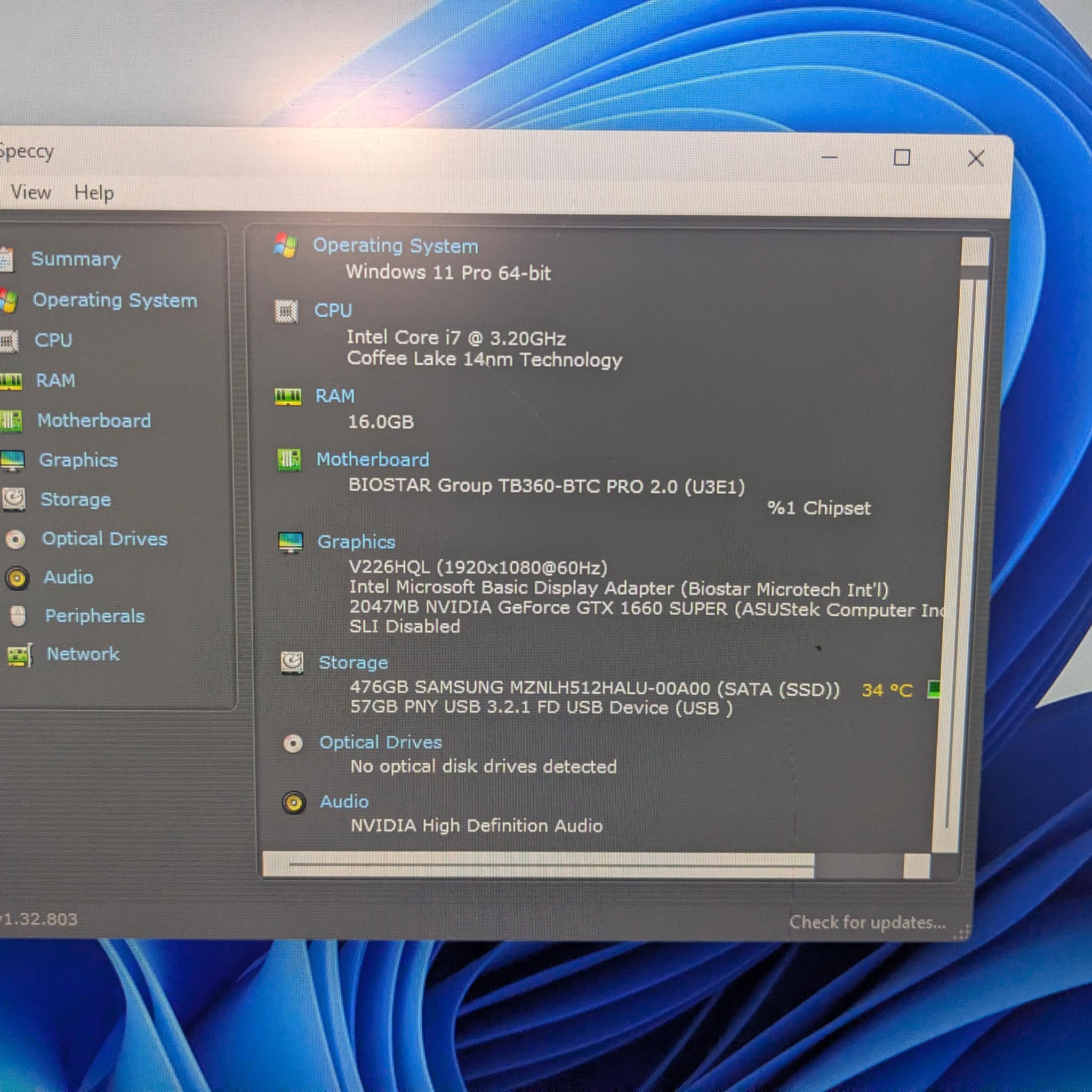Click Check for updates link
This screenshot has width=1092, height=1092.
coord(868,922)
